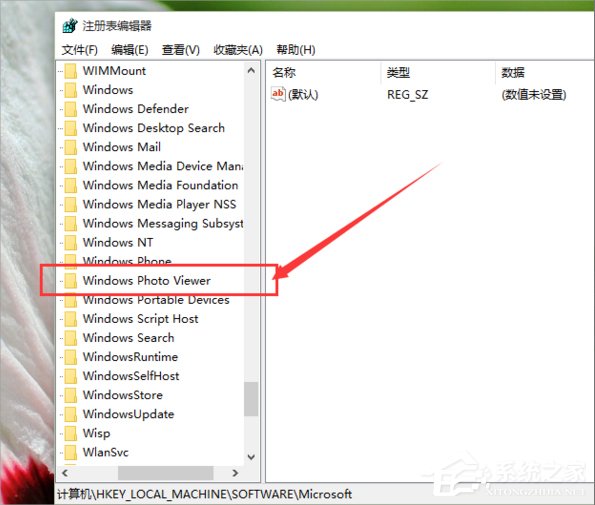Open the 帮助(H) menu
Viewport: 595px width, 505px height.
click(x=296, y=50)
